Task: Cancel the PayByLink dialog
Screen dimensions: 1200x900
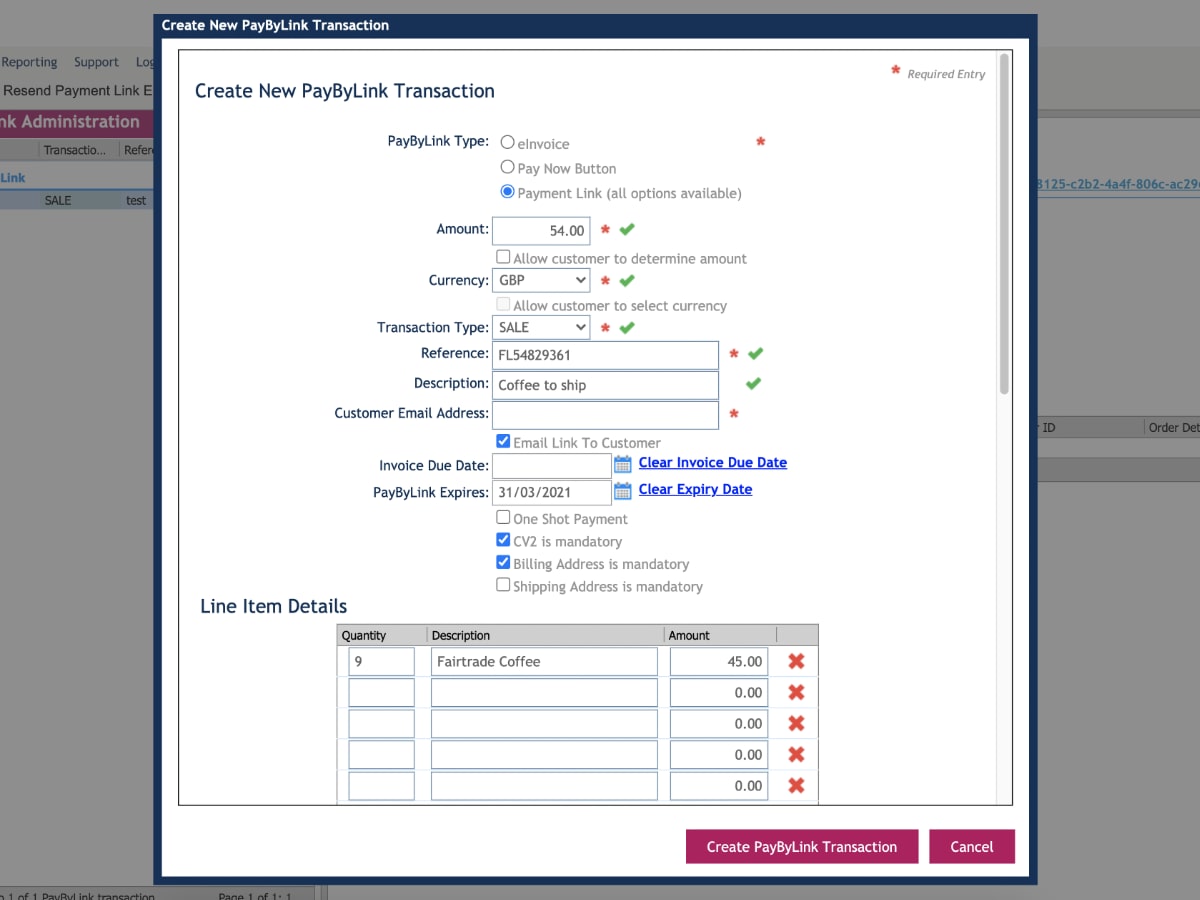Action: [x=971, y=846]
